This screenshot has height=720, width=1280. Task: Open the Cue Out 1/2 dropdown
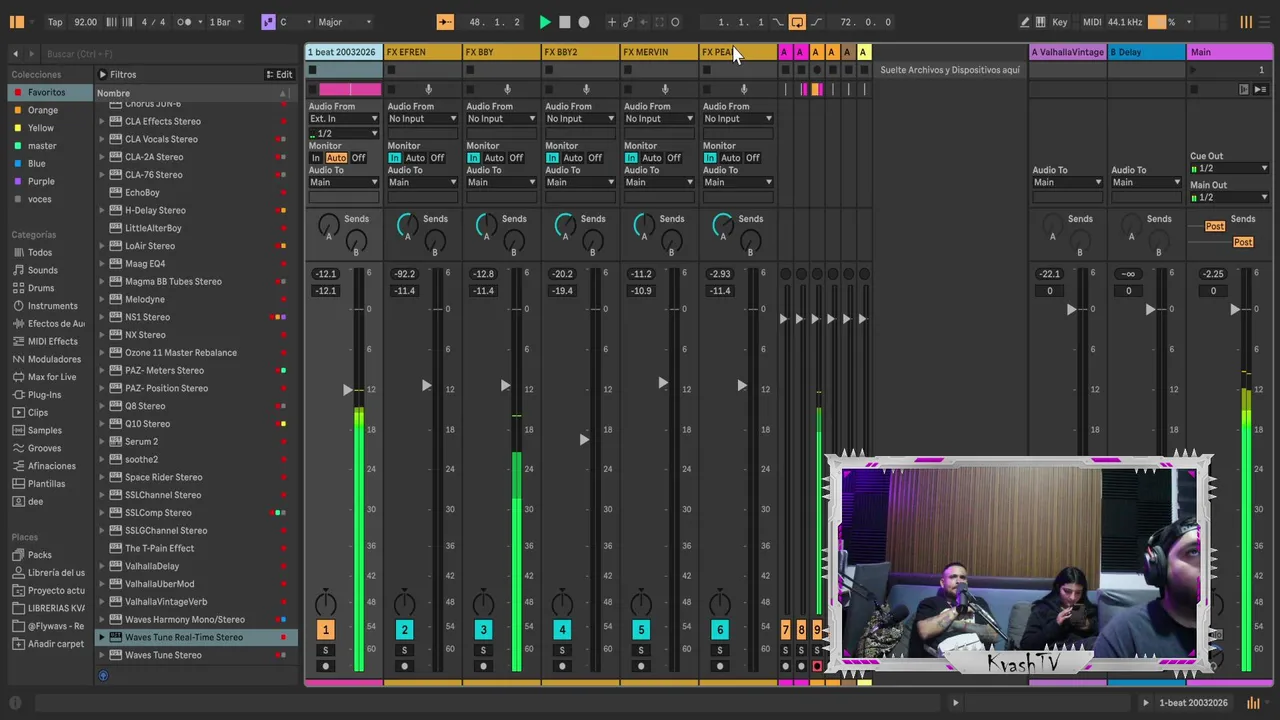(1229, 169)
